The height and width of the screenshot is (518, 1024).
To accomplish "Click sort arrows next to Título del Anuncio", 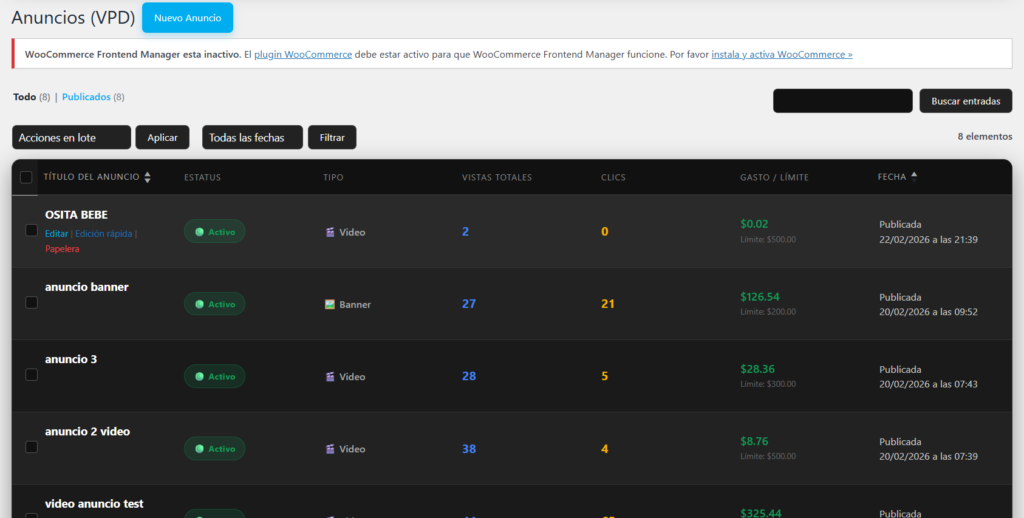I will pyautogui.click(x=148, y=177).
